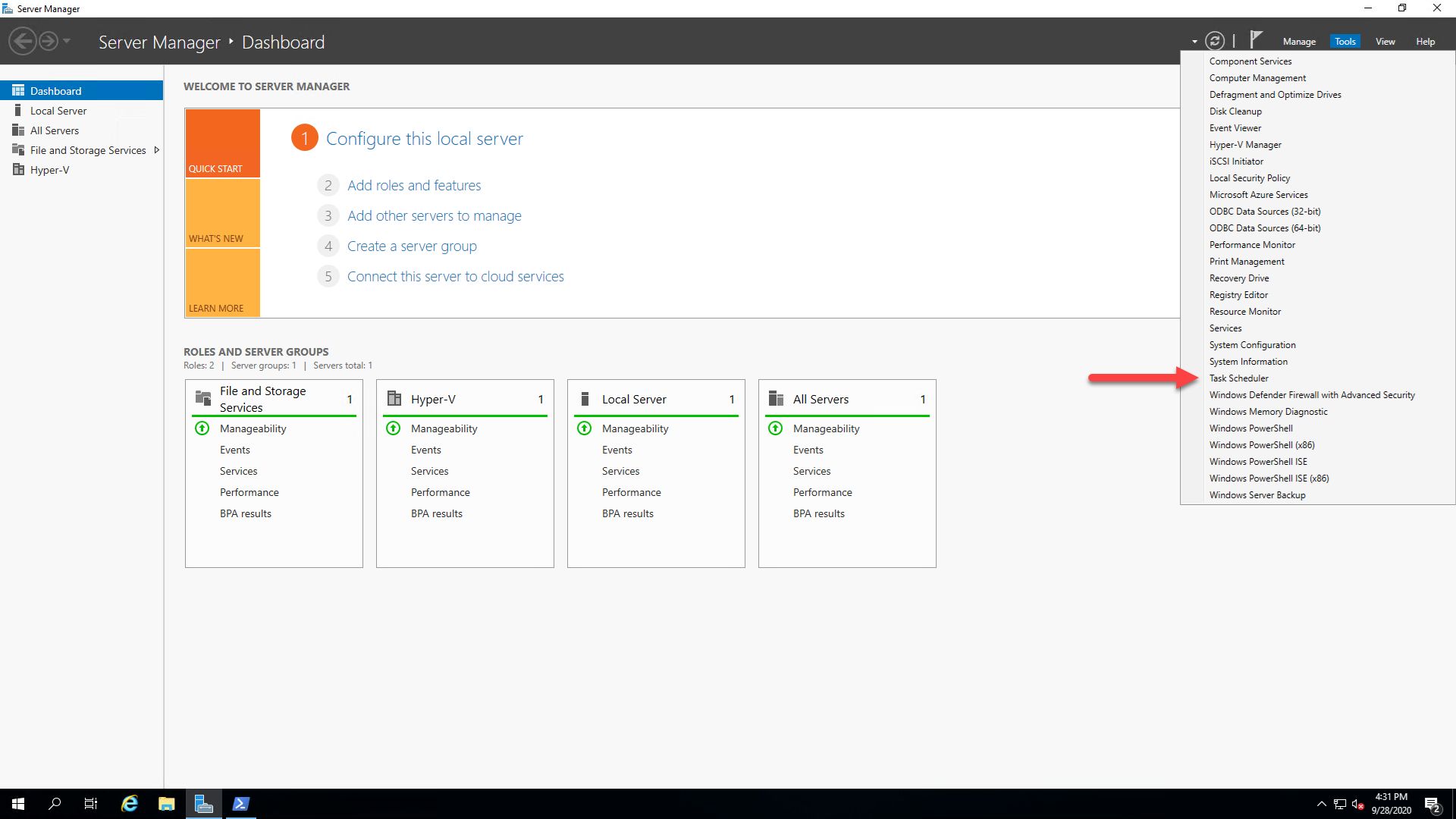The height and width of the screenshot is (819, 1456).
Task: Open Services from the Tools menu
Action: tap(1318, 328)
